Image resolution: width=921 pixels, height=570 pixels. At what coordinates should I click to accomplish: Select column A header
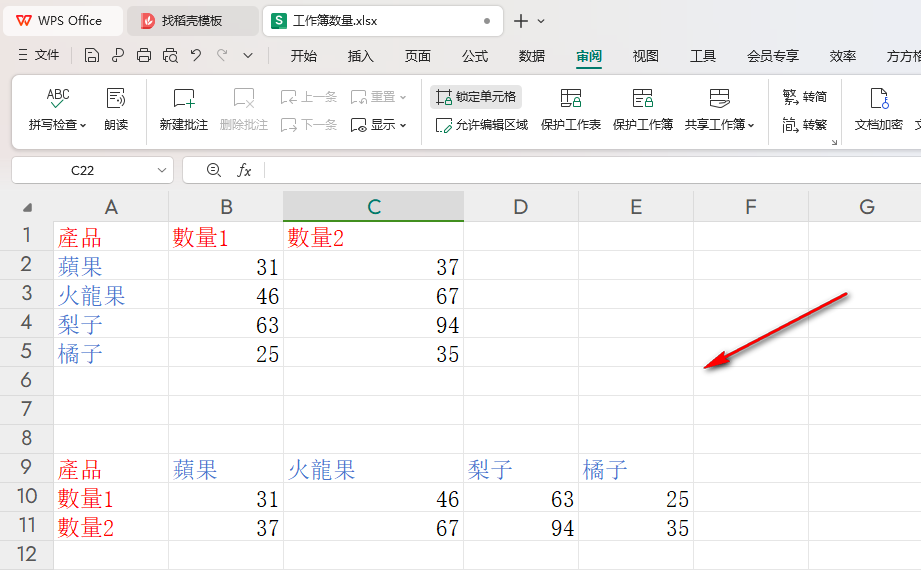click(x=111, y=206)
